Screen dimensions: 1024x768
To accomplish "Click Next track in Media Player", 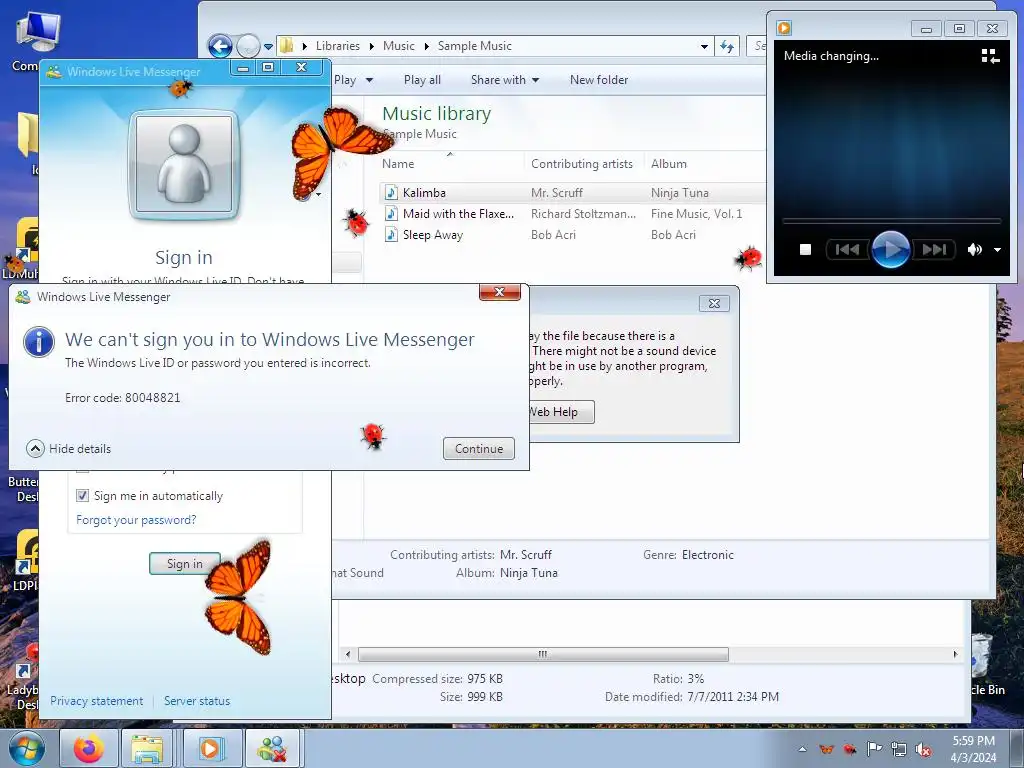I will (934, 249).
